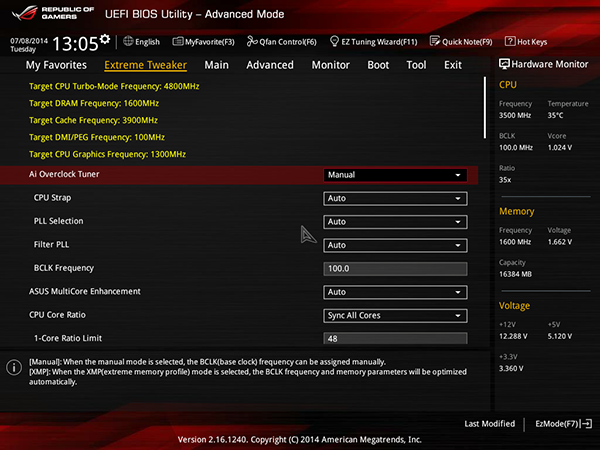Open the My Favorites tab

coord(56,65)
